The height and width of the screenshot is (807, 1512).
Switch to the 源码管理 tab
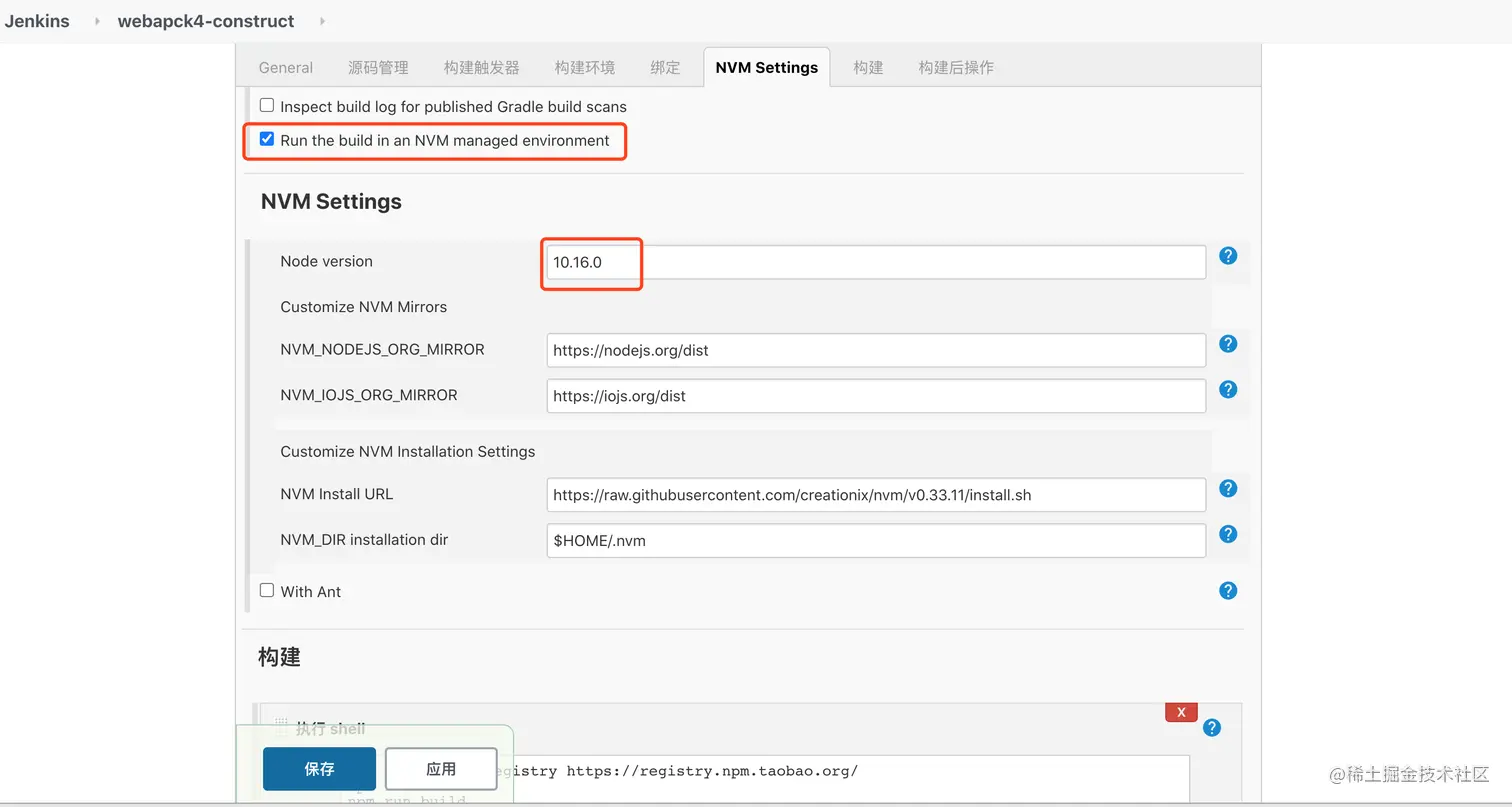coord(378,67)
